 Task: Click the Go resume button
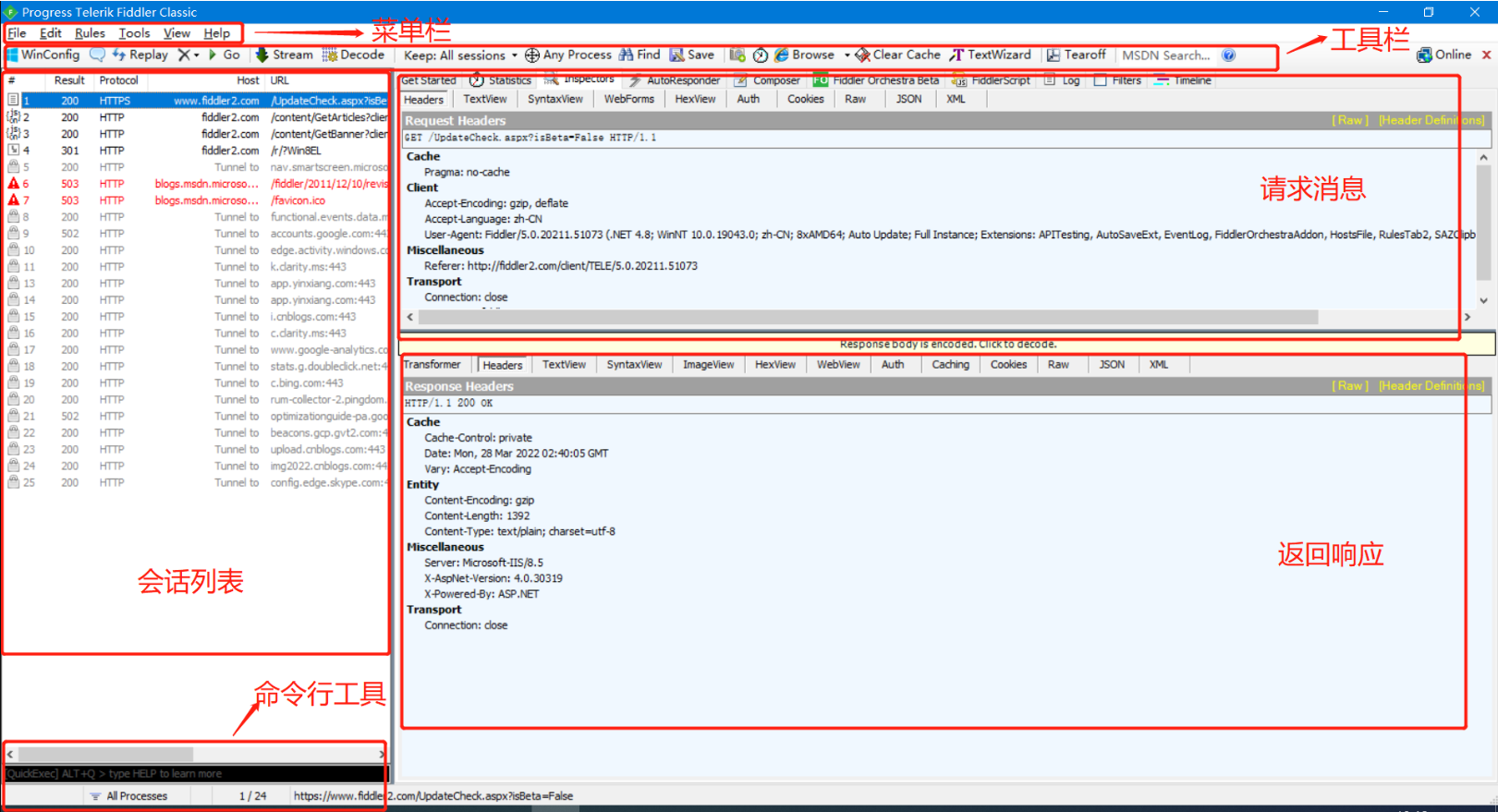coord(225,55)
